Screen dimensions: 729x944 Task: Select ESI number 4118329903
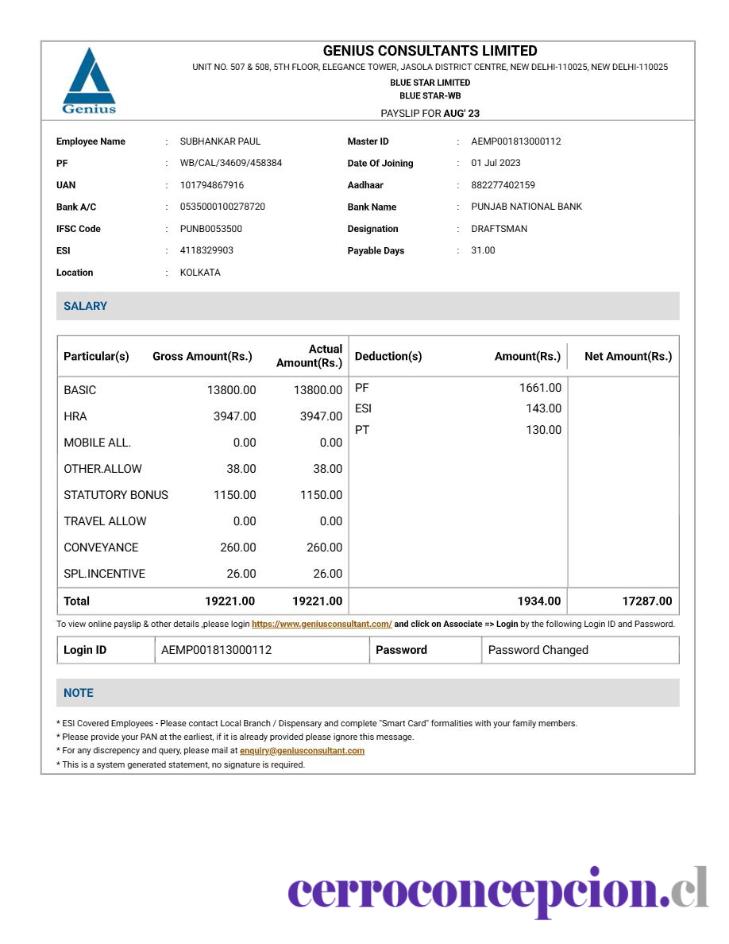(x=206, y=250)
